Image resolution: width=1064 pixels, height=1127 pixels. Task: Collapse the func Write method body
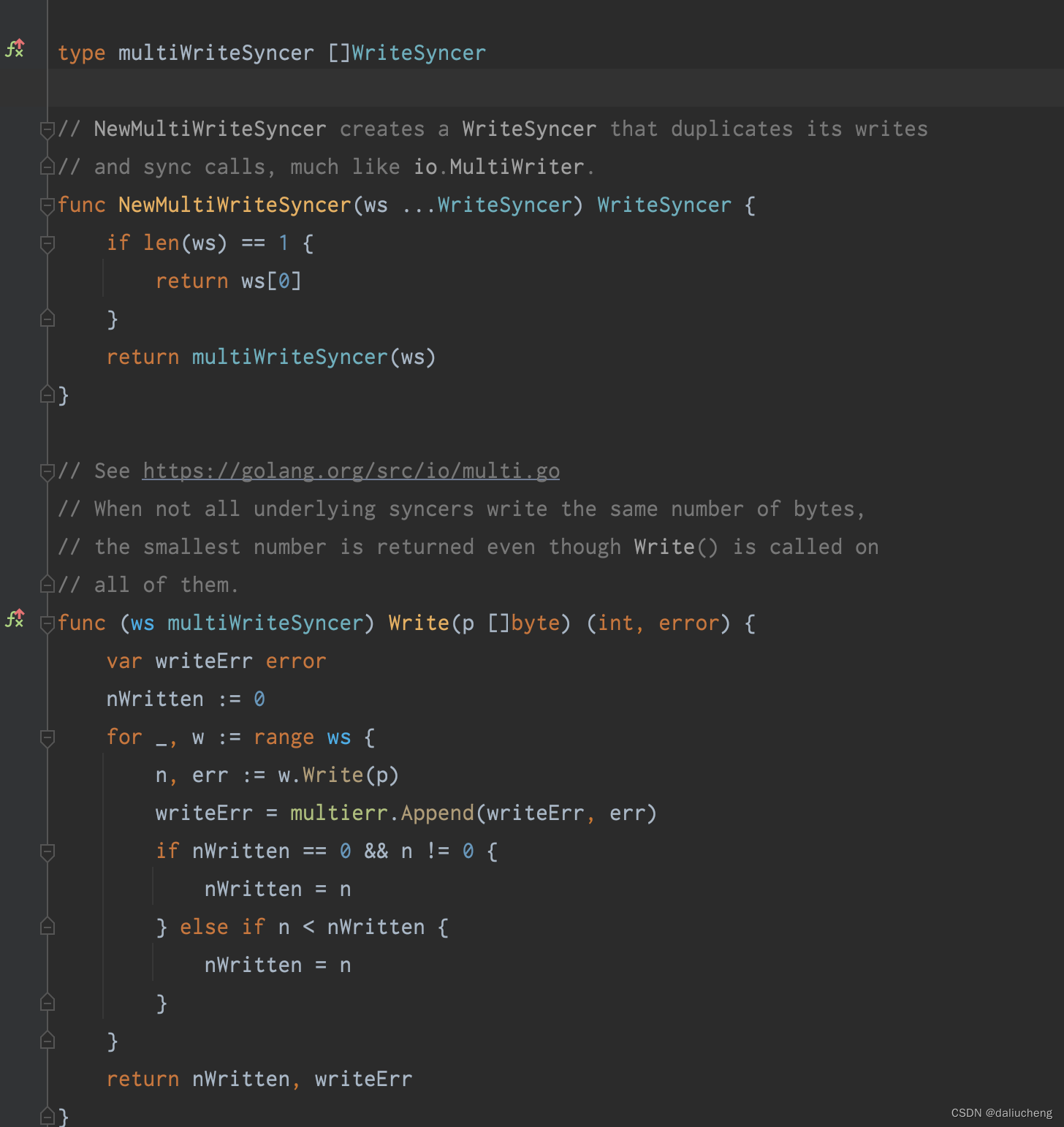click(47, 623)
